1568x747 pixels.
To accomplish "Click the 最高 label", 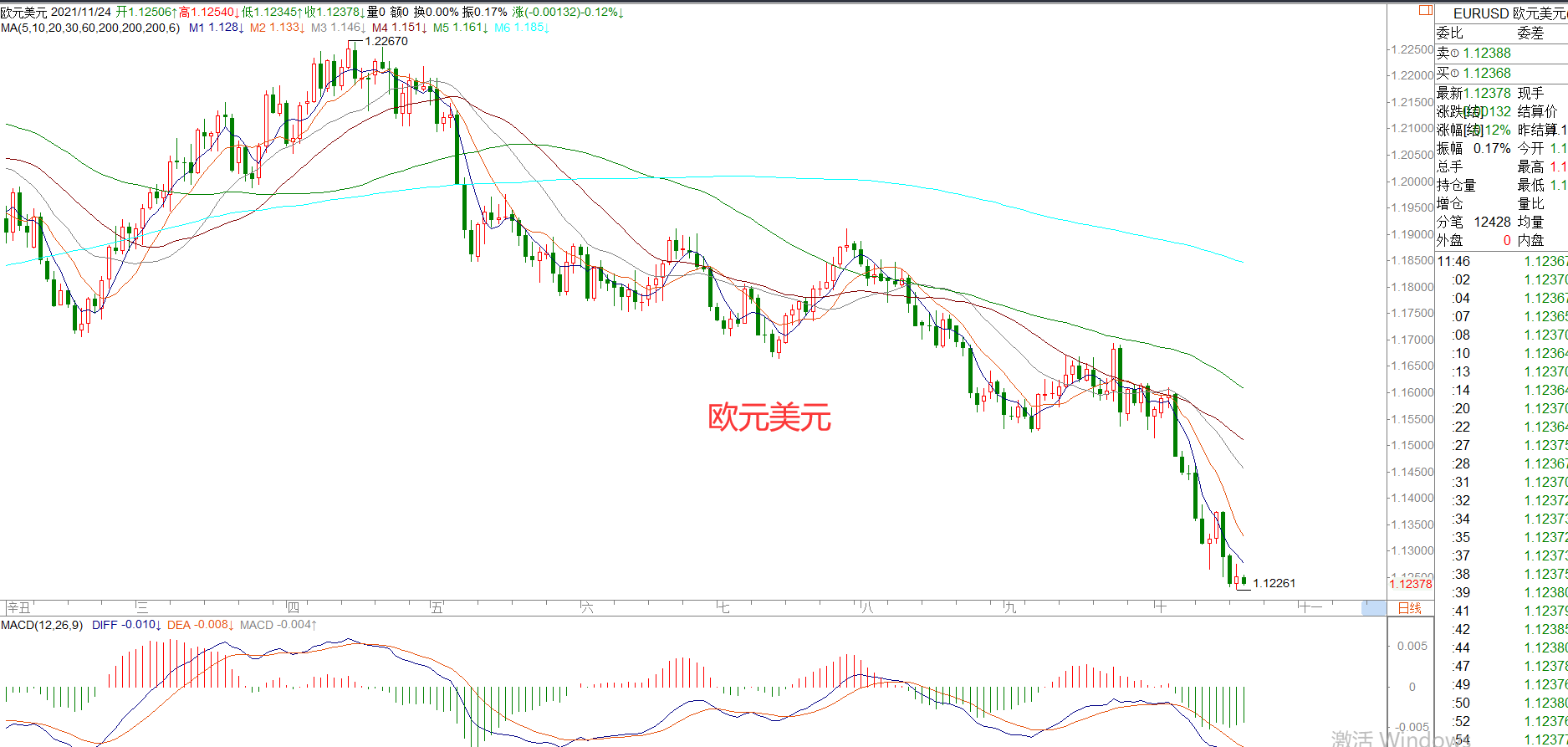I will point(1531,167).
